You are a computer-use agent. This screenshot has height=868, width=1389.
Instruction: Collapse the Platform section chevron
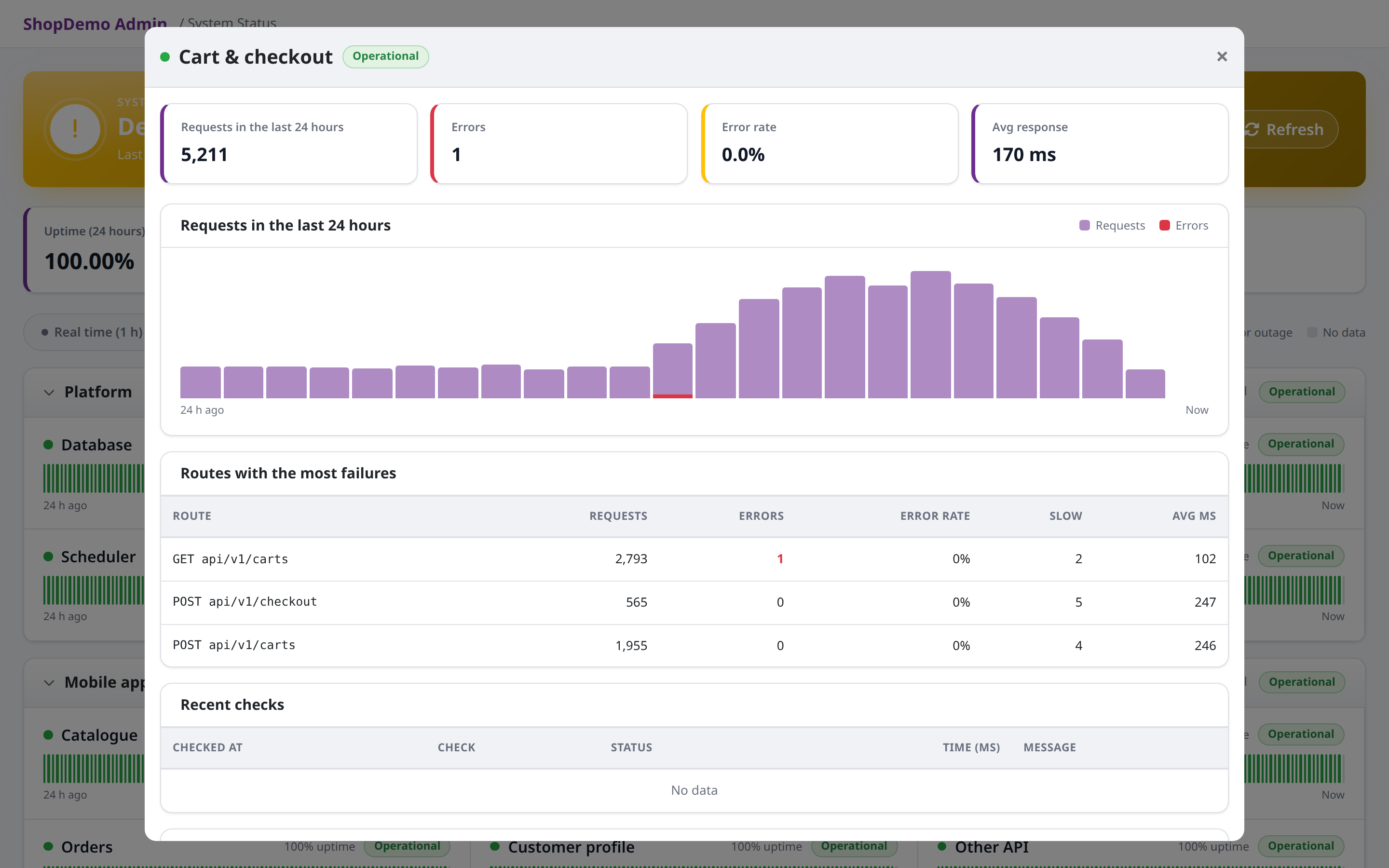tap(49, 392)
